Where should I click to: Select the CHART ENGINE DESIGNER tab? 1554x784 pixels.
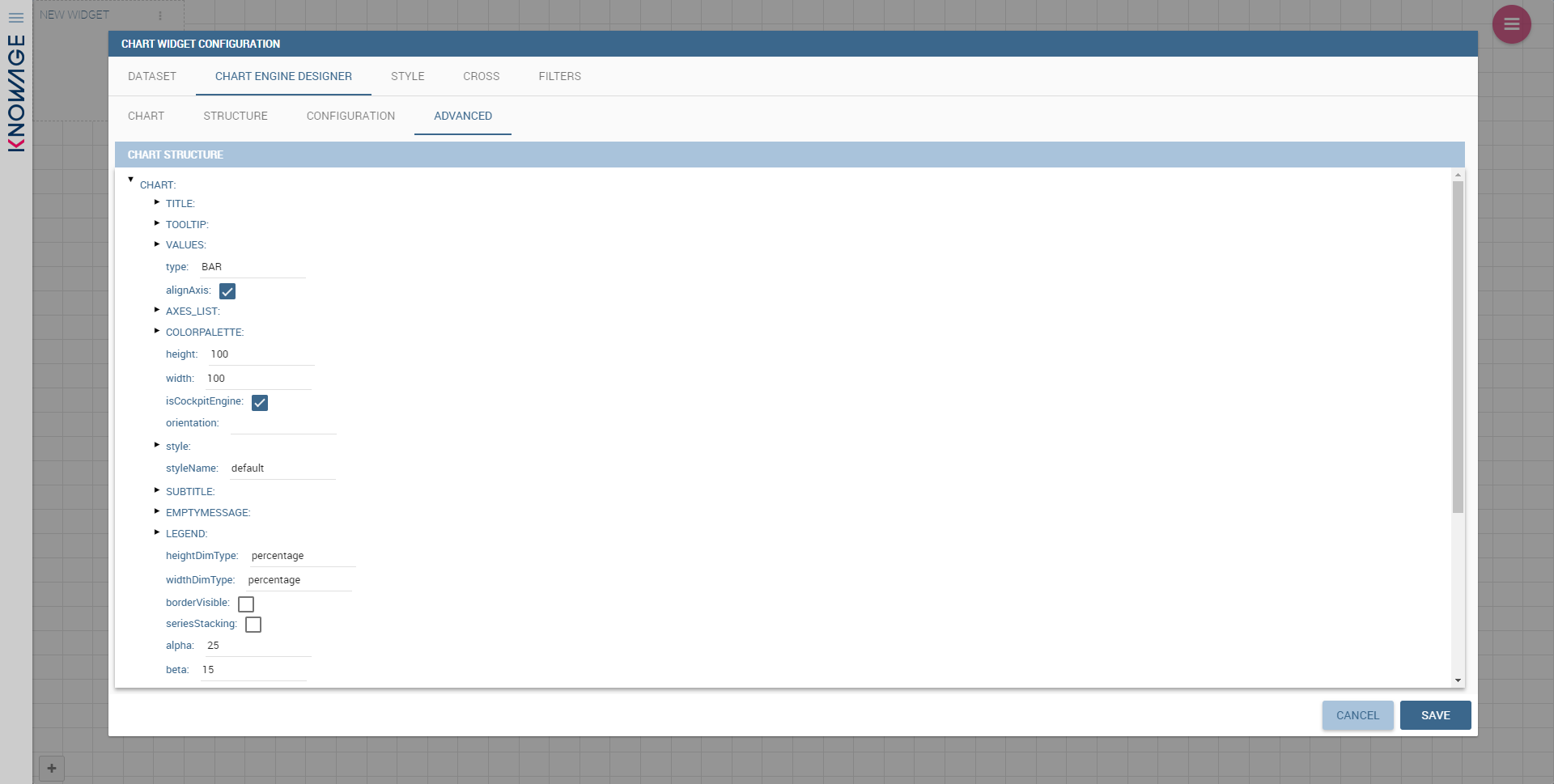click(283, 76)
